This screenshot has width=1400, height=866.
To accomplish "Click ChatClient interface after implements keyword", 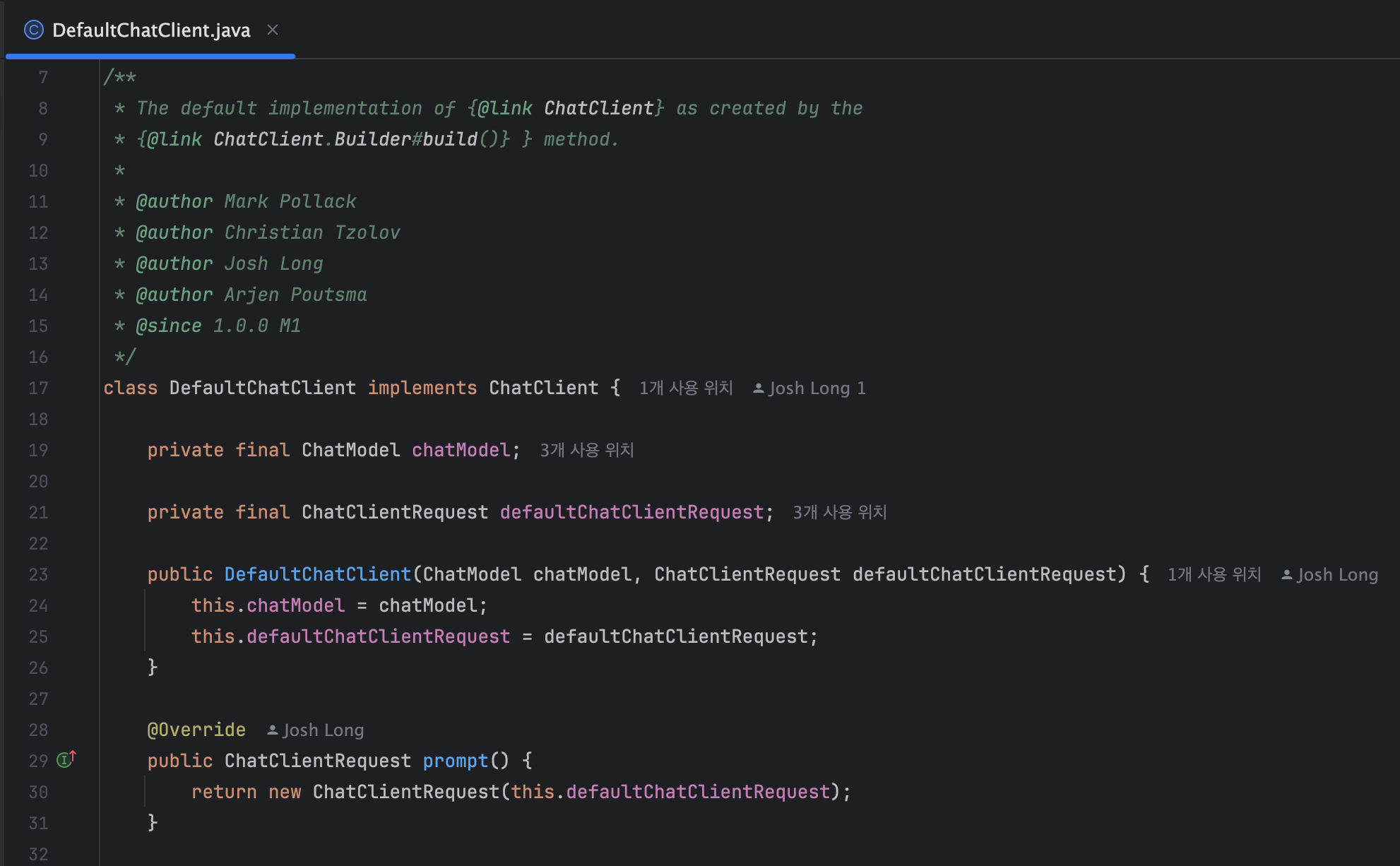I will coord(543,388).
